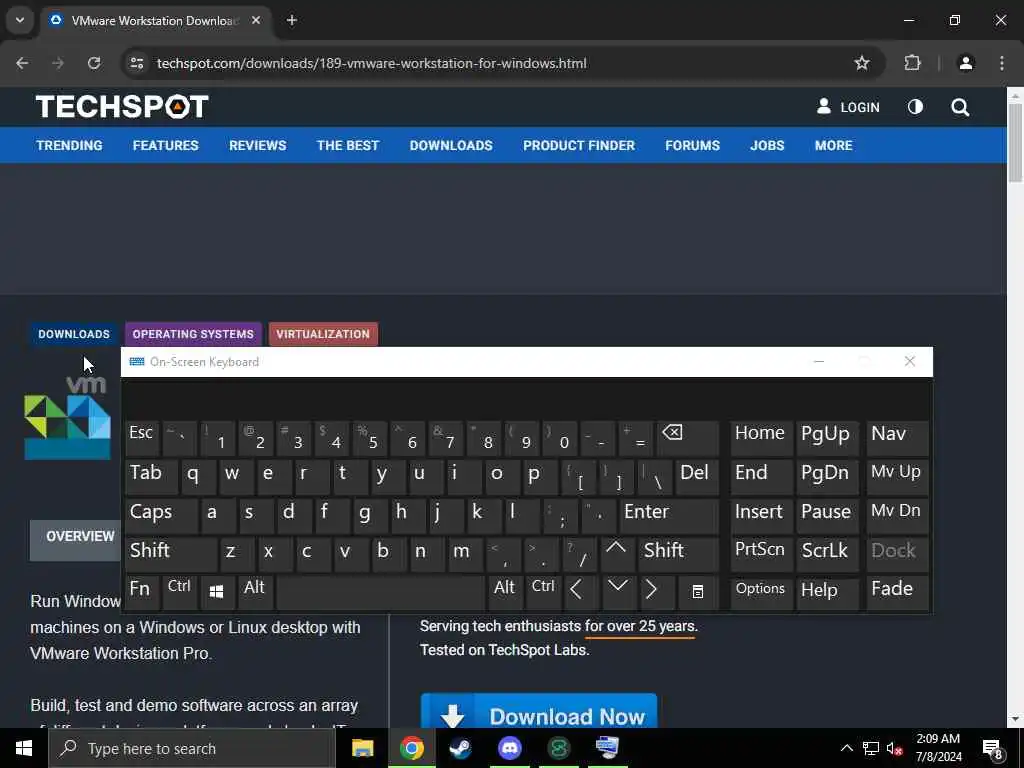Click the Nav key on keyboard

pos(897,438)
